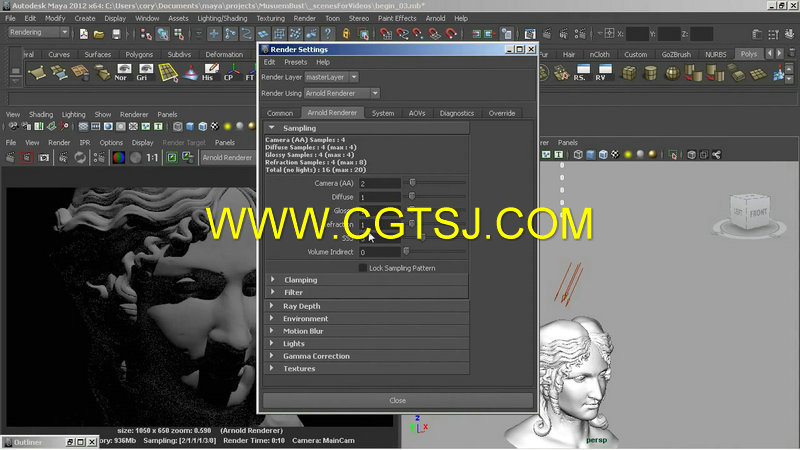Click the New Scene icon in status line
Image resolution: width=800 pixels, height=450 pixels.
click(x=84, y=34)
